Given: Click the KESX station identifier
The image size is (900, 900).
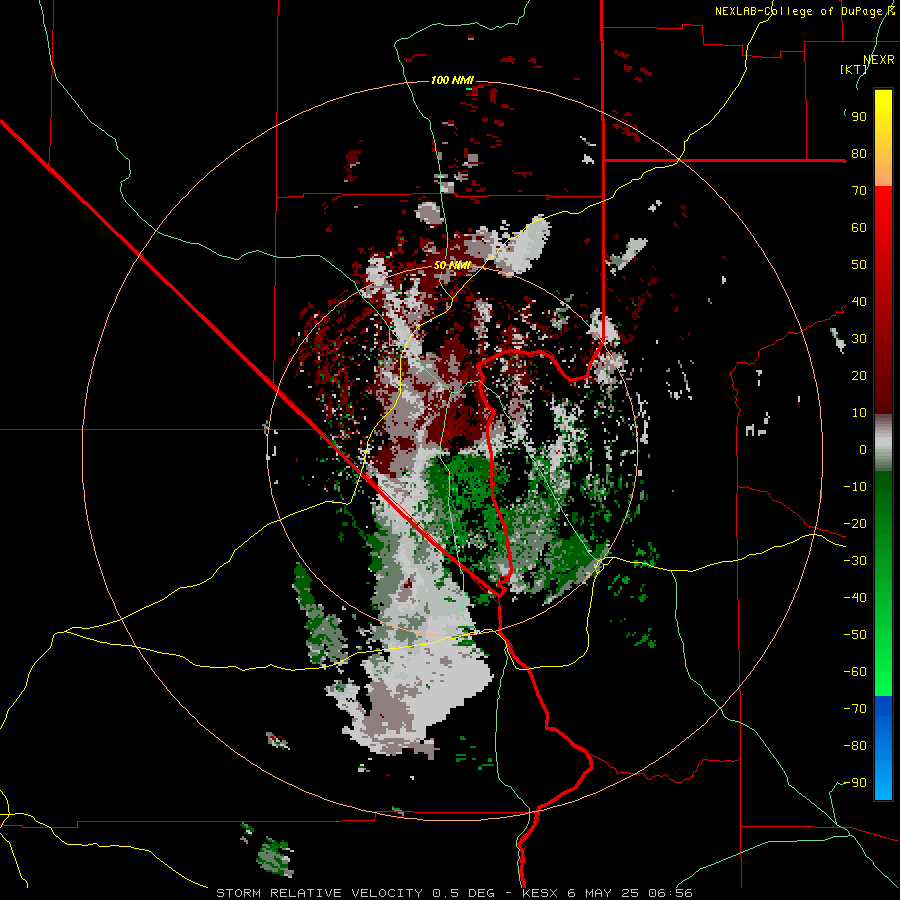Looking at the screenshot, I should point(541,893).
